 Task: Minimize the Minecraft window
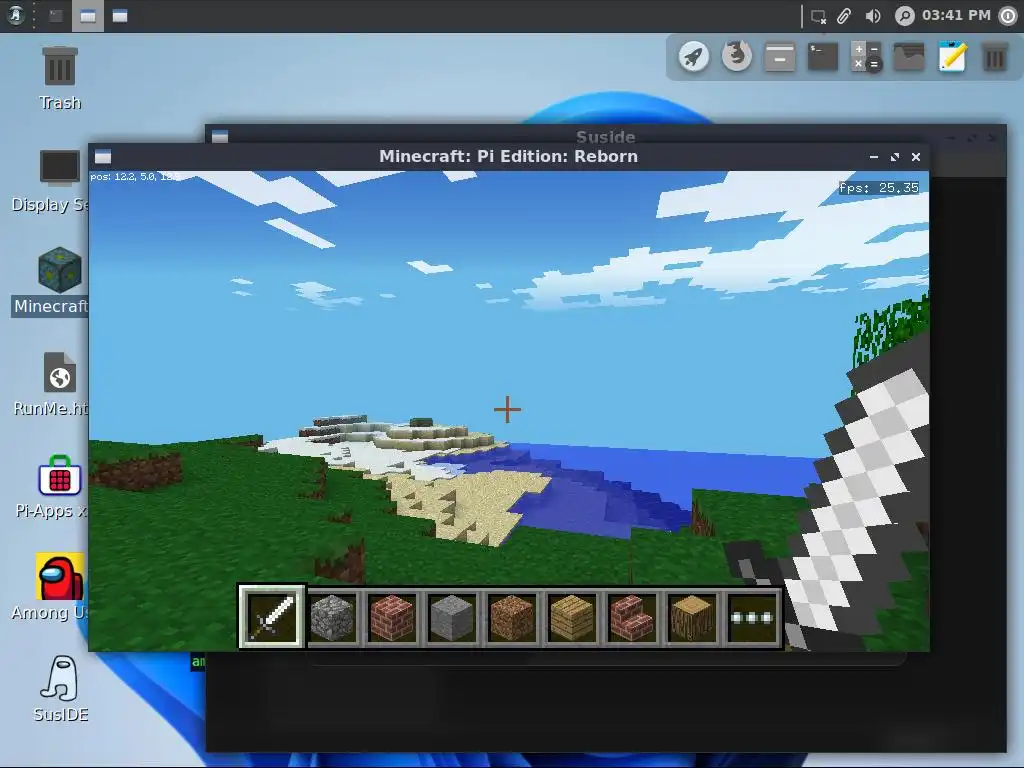(x=874, y=157)
